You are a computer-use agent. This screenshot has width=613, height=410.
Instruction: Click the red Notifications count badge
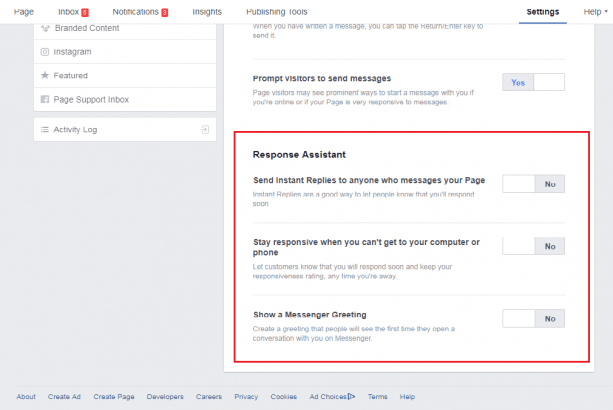pos(164,12)
